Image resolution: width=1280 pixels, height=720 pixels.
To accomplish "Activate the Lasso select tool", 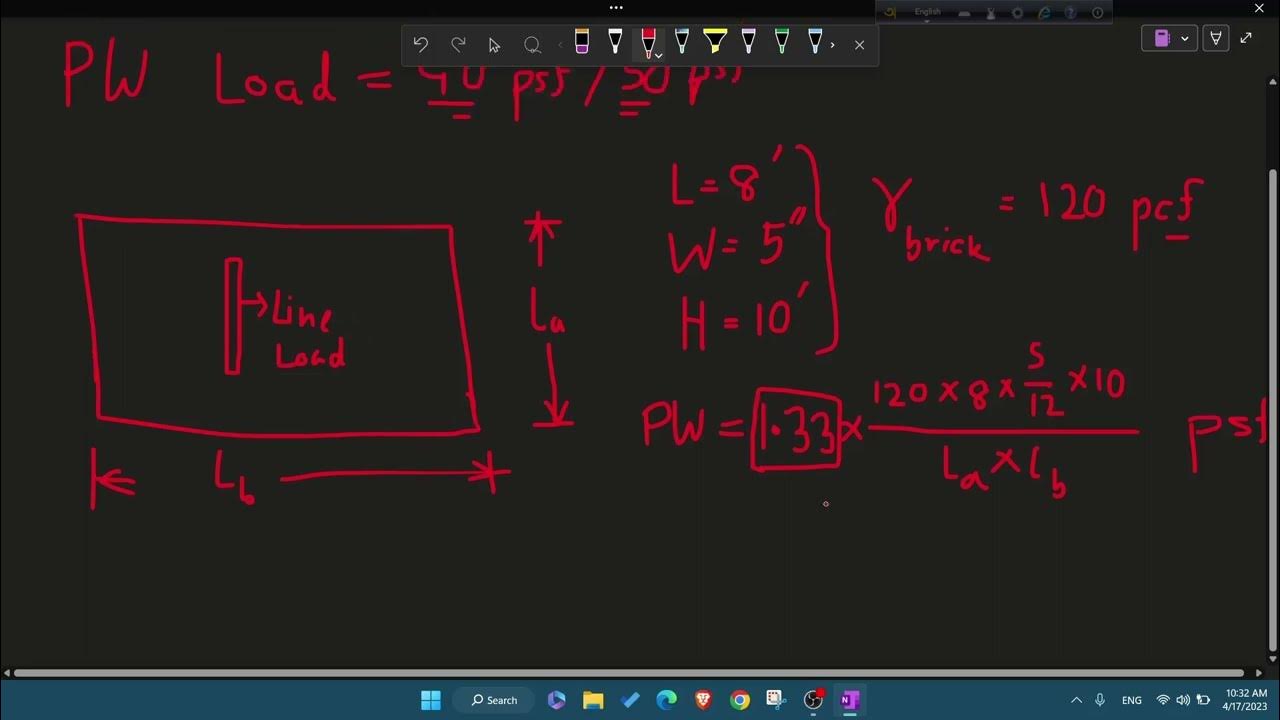I will [532, 44].
